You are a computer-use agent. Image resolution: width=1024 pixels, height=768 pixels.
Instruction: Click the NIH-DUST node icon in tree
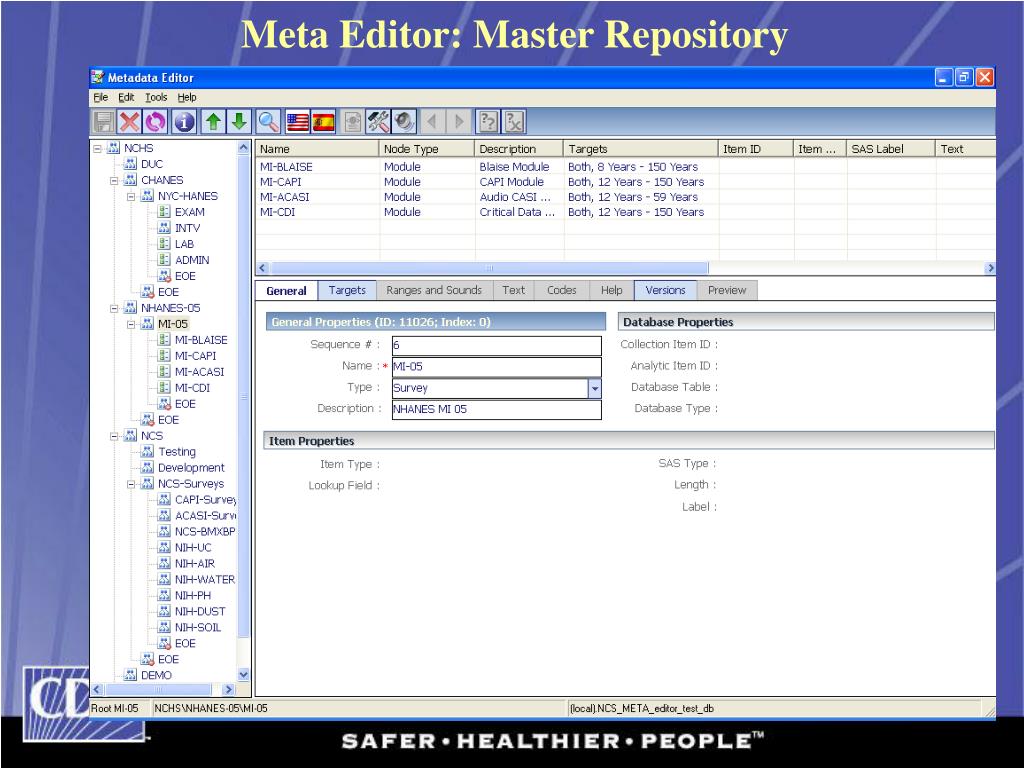pyautogui.click(x=164, y=611)
